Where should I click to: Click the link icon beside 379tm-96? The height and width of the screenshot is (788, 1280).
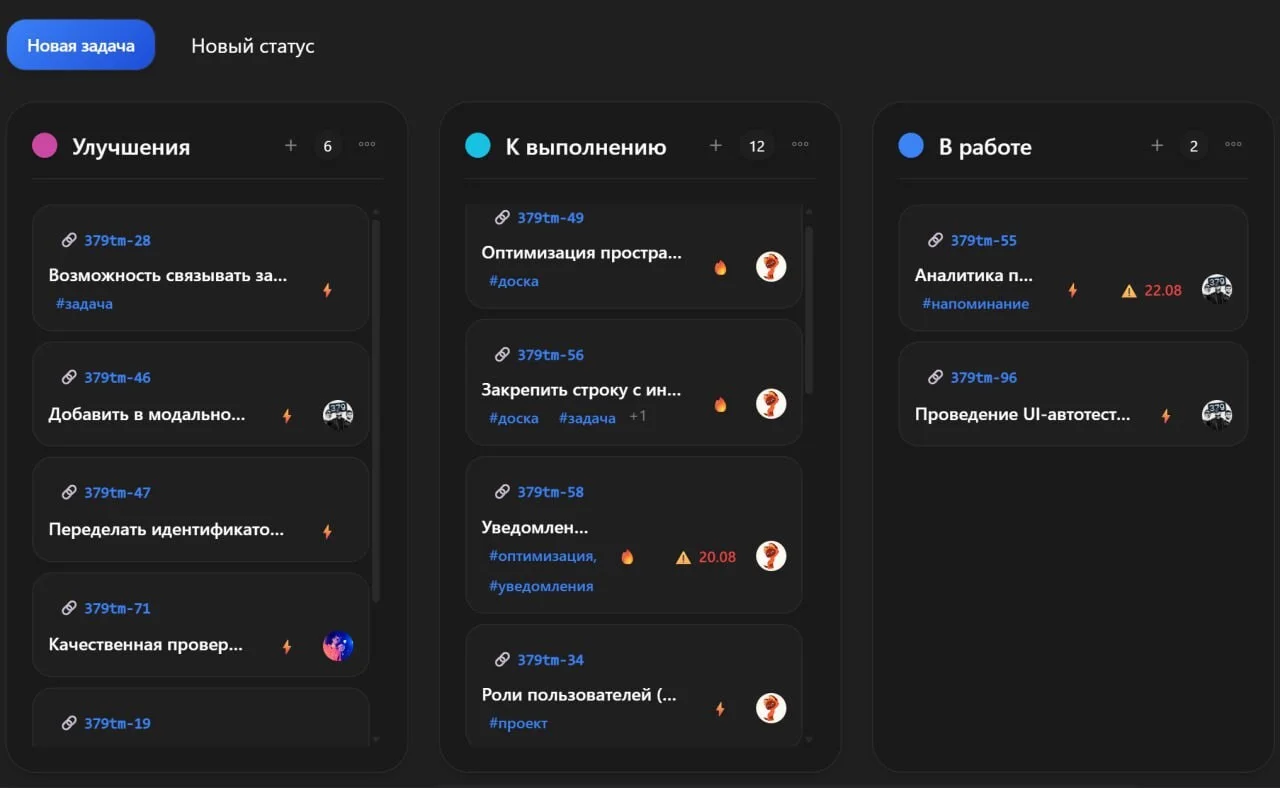pyautogui.click(x=935, y=377)
